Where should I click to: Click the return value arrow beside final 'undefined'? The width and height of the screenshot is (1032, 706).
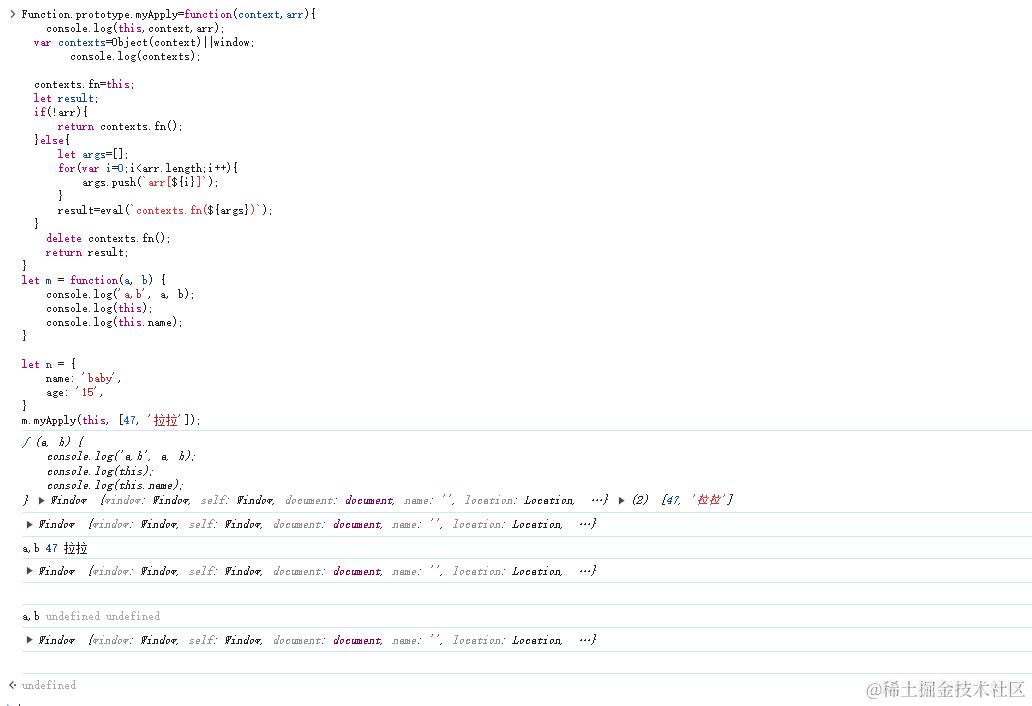pyautogui.click(x=13, y=685)
